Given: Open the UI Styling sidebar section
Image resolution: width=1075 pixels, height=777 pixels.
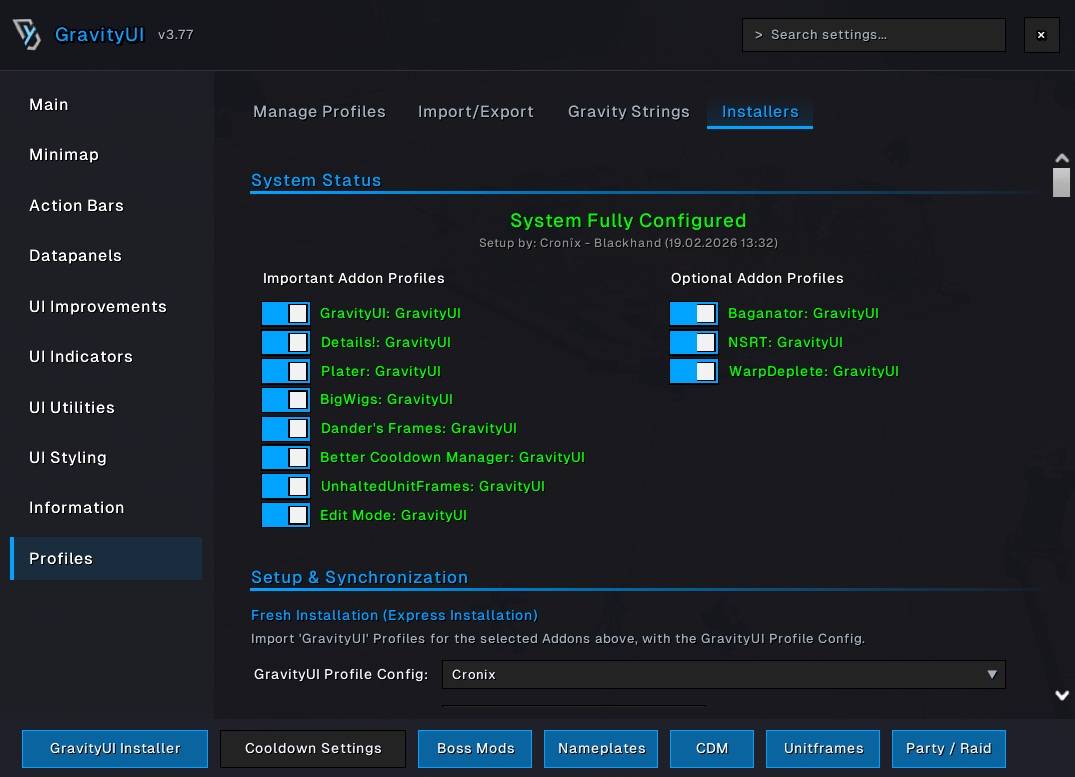Looking at the screenshot, I should tap(68, 457).
